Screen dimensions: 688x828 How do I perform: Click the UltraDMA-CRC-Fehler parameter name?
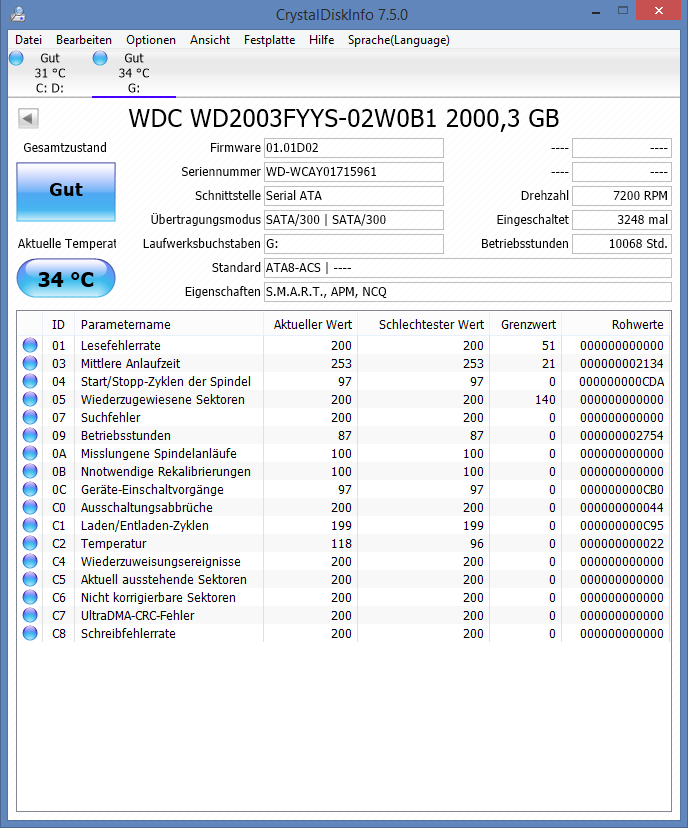137,615
